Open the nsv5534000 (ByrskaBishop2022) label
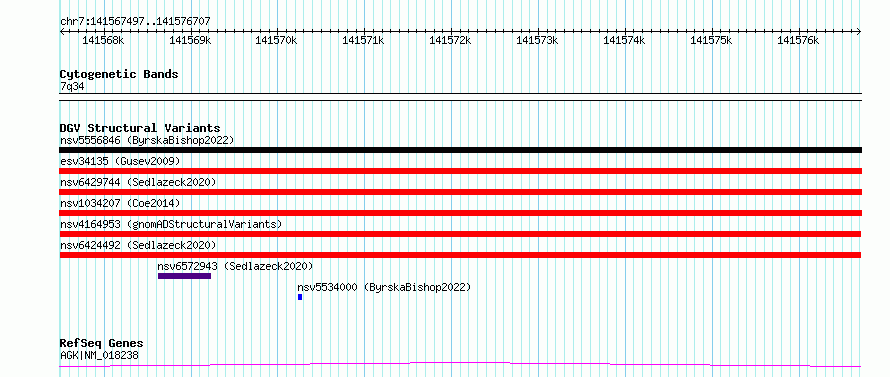The width and height of the screenshot is (890, 377). pyautogui.click(x=384, y=287)
